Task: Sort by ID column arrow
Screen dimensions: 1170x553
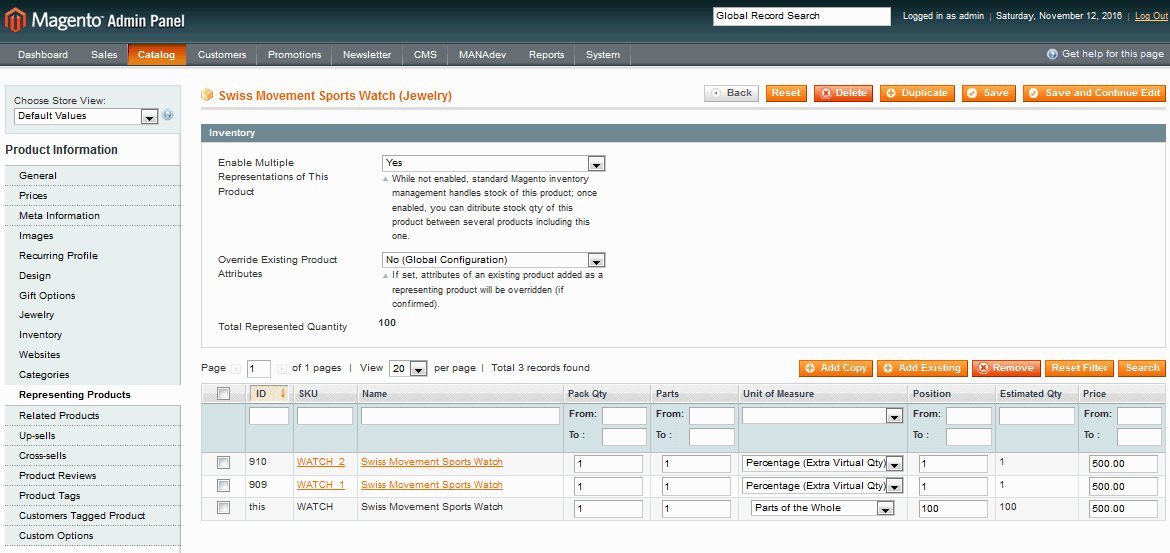Action: (x=283, y=393)
